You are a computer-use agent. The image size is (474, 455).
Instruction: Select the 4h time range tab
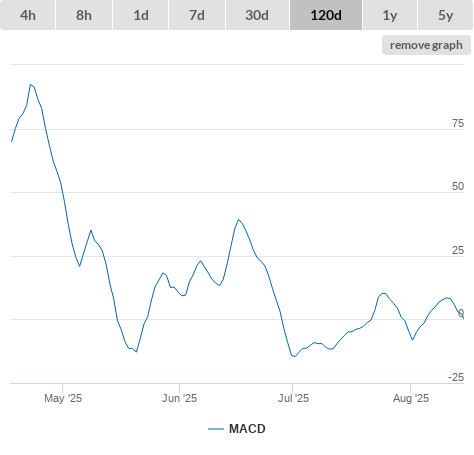[x=28, y=15]
